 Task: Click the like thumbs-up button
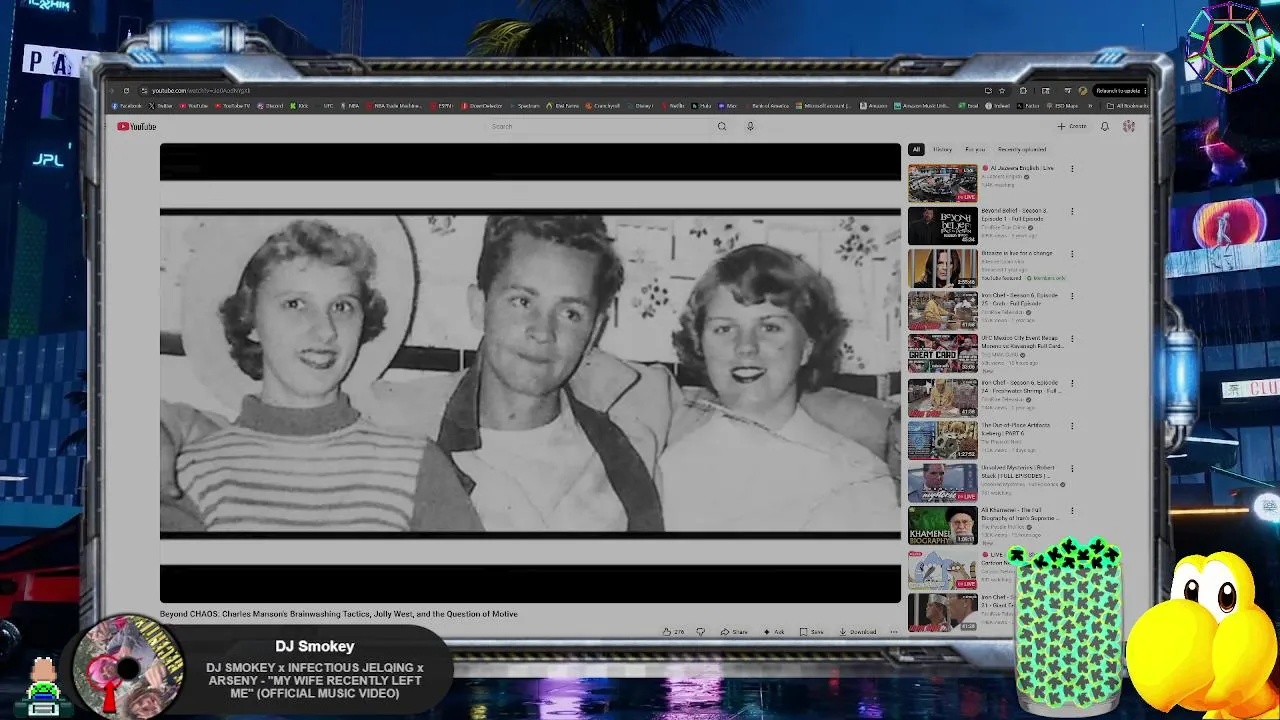click(673, 632)
